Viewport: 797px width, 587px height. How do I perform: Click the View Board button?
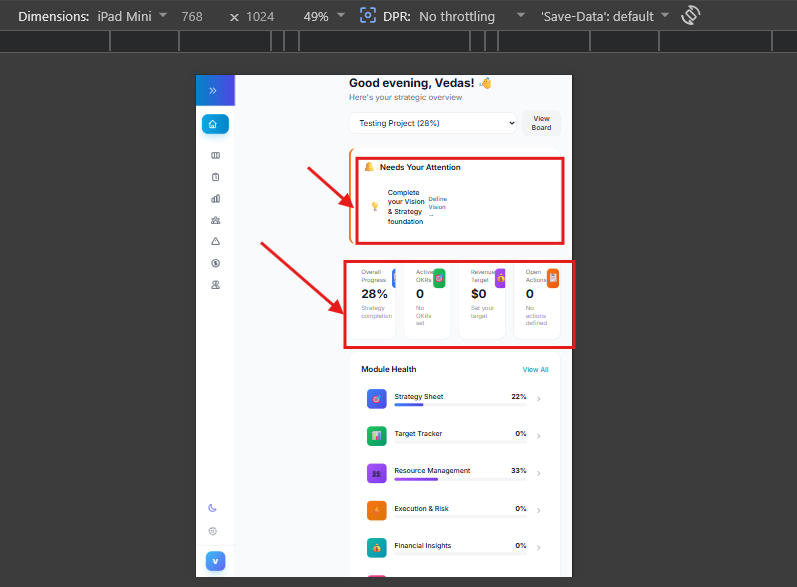pos(541,123)
